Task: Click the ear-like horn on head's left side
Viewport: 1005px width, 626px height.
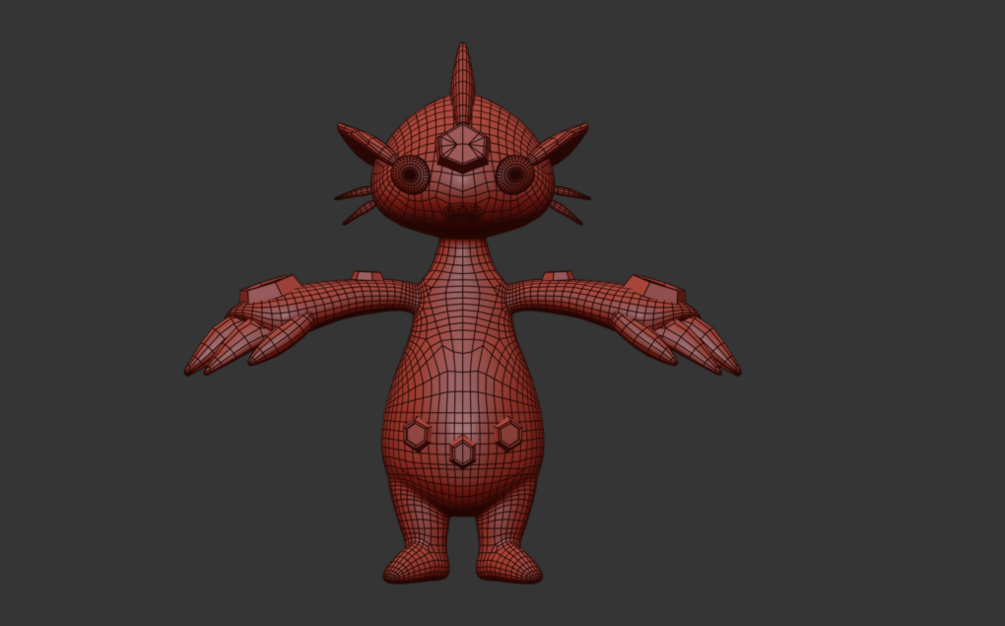Action: [x=365, y=144]
